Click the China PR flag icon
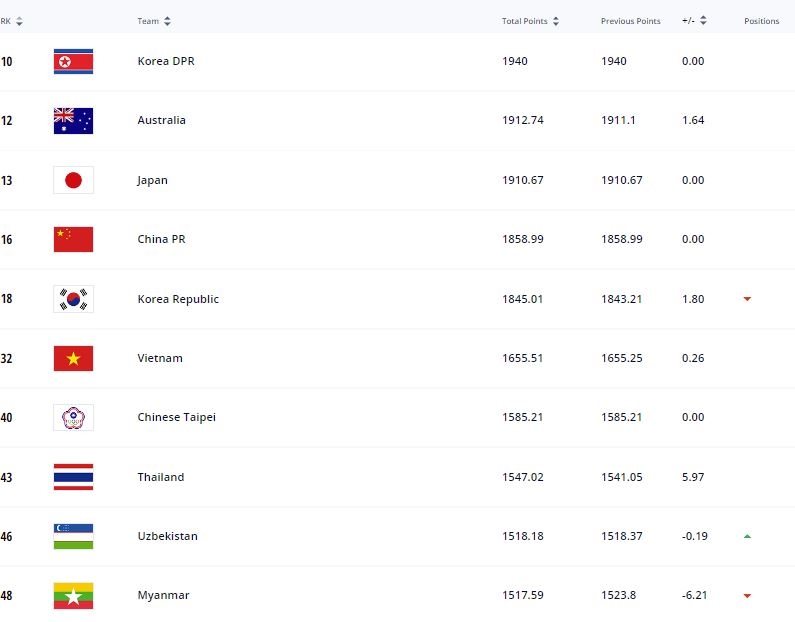 [73, 239]
